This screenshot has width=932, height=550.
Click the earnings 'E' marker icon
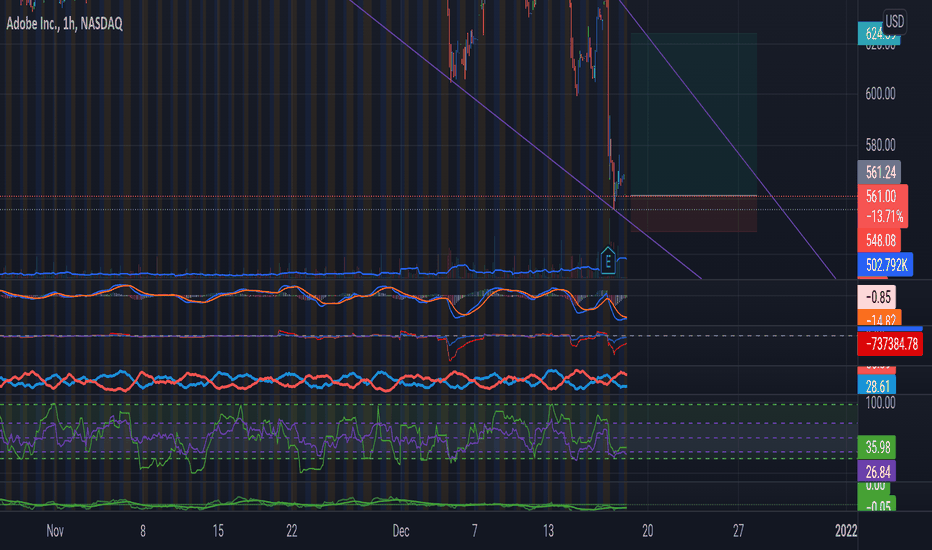click(607, 260)
